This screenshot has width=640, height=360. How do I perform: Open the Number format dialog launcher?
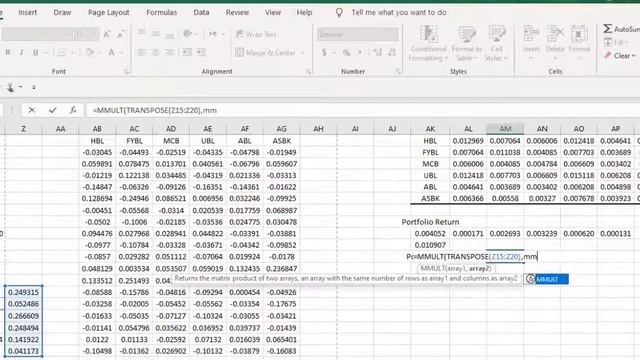pyautogui.click(x=398, y=71)
